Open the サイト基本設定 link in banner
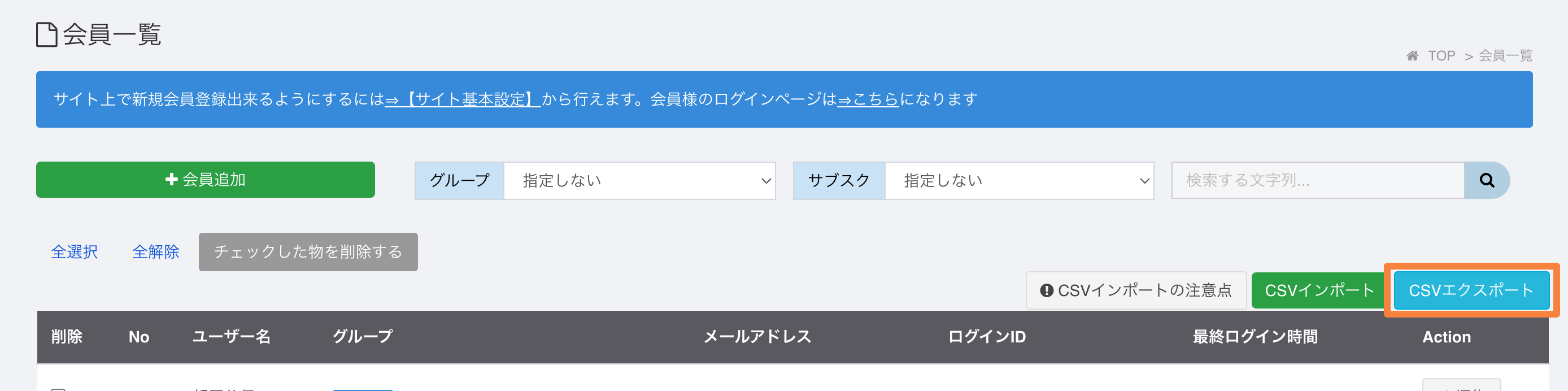The width and height of the screenshot is (1568, 391). (x=463, y=99)
